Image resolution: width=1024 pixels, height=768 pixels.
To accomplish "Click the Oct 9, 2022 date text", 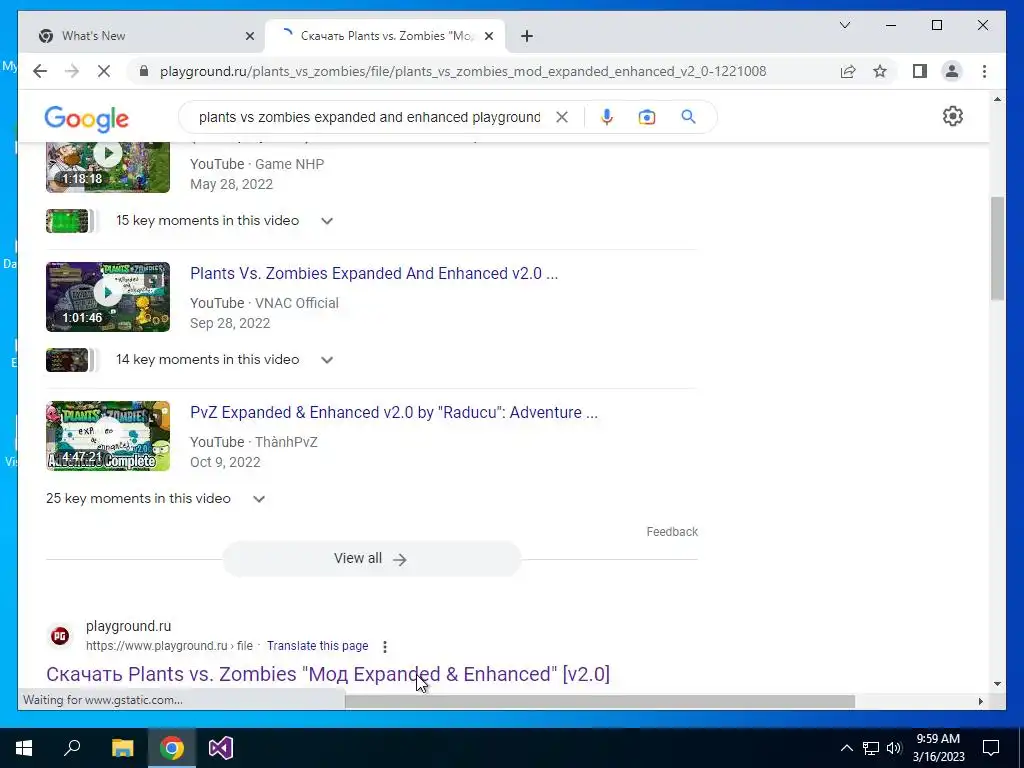I will [225, 462].
